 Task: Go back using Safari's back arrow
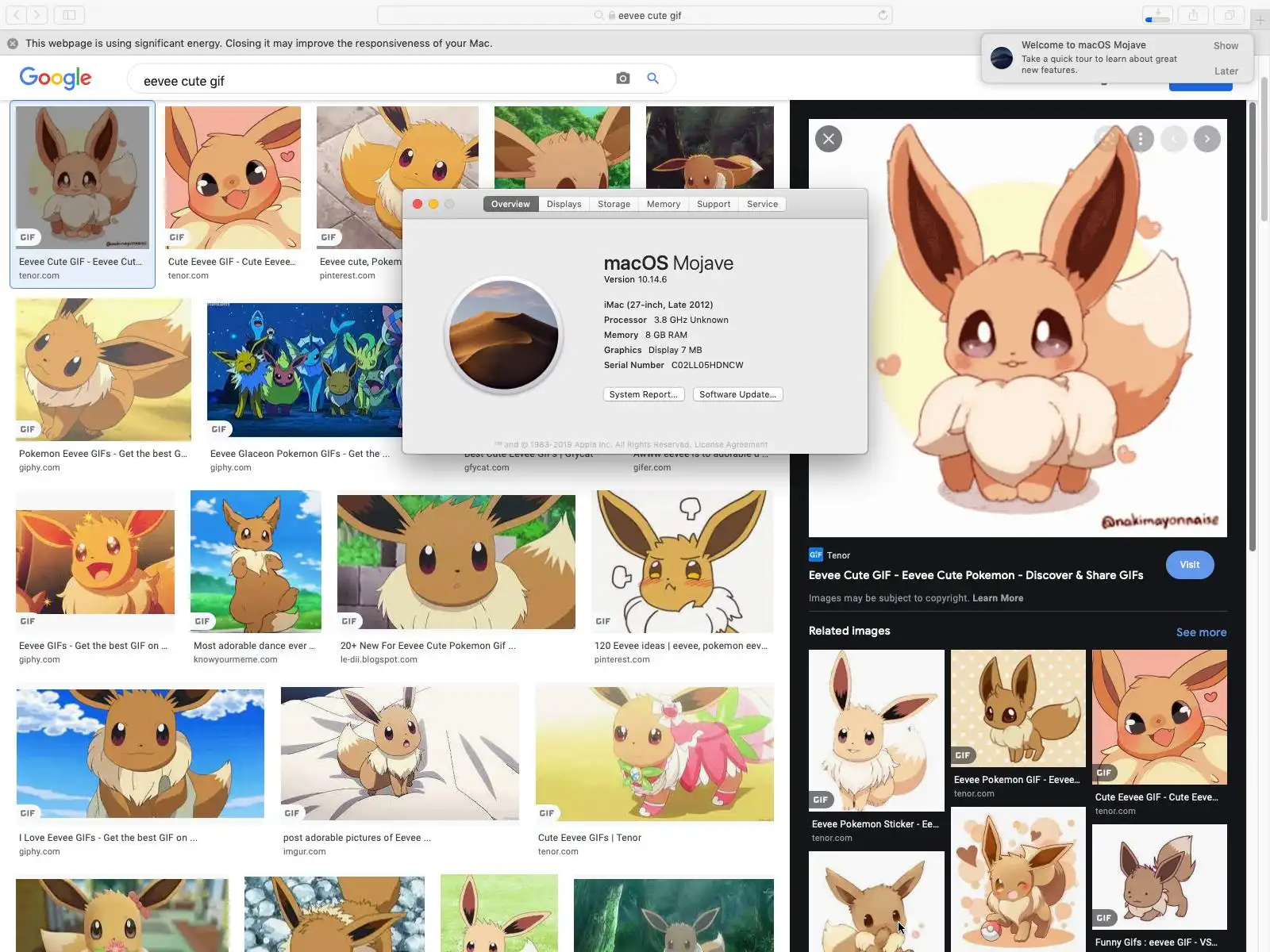[17, 15]
